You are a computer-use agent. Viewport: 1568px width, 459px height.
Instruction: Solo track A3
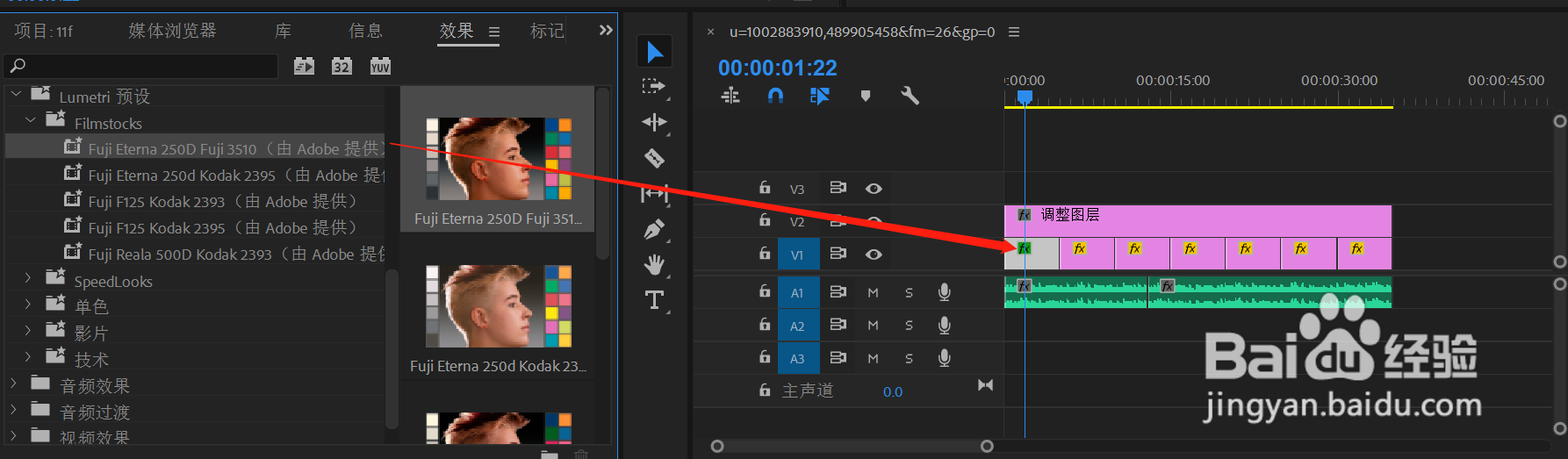pyautogui.click(x=909, y=358)
